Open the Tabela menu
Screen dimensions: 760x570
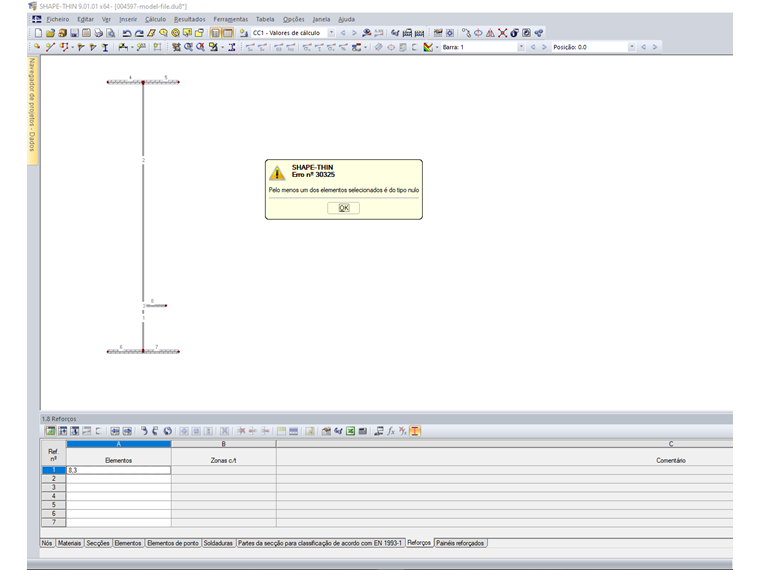pyautogui.click(x=265, y=19)
